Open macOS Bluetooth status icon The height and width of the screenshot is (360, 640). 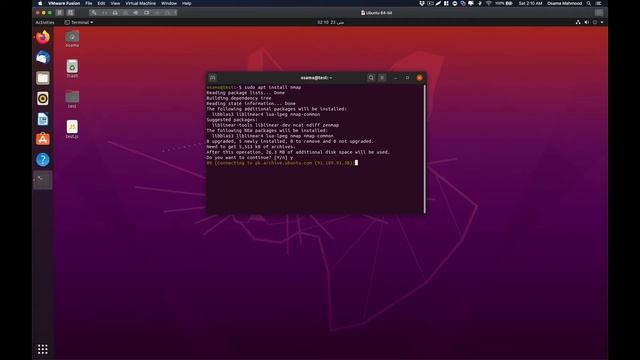click(480, 3)
